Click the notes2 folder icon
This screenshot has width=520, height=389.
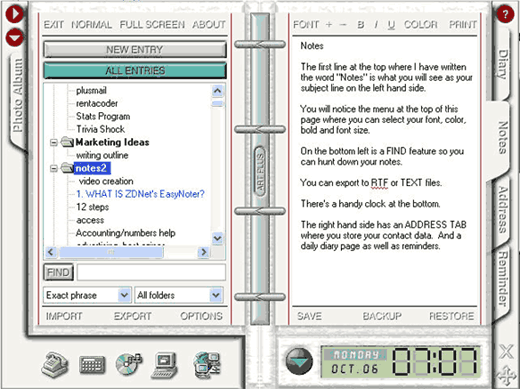[x=67, y=168]
